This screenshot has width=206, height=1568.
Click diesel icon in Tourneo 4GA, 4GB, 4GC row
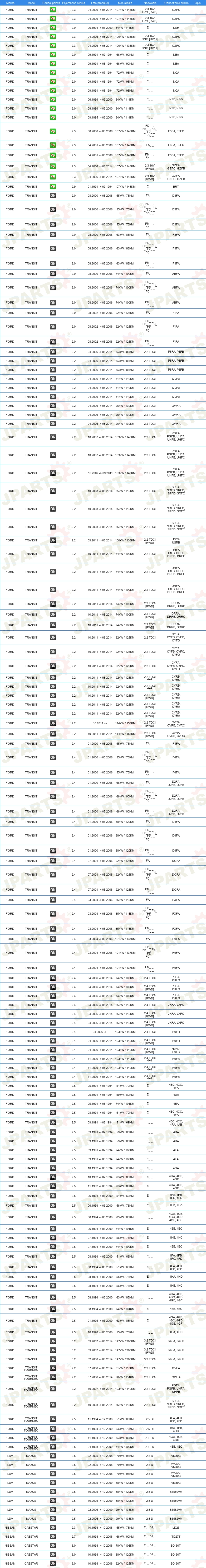point(53,1438)
